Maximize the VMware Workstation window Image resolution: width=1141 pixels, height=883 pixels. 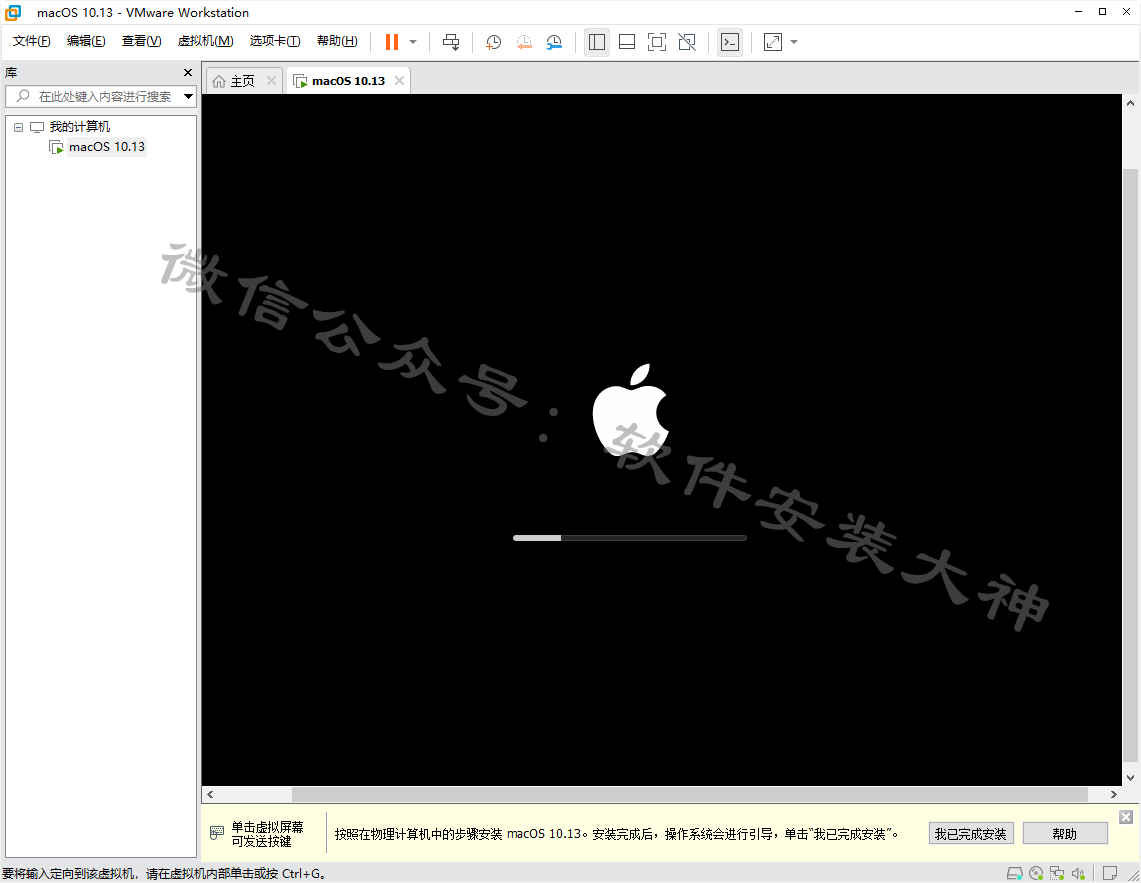(1102, 12)
